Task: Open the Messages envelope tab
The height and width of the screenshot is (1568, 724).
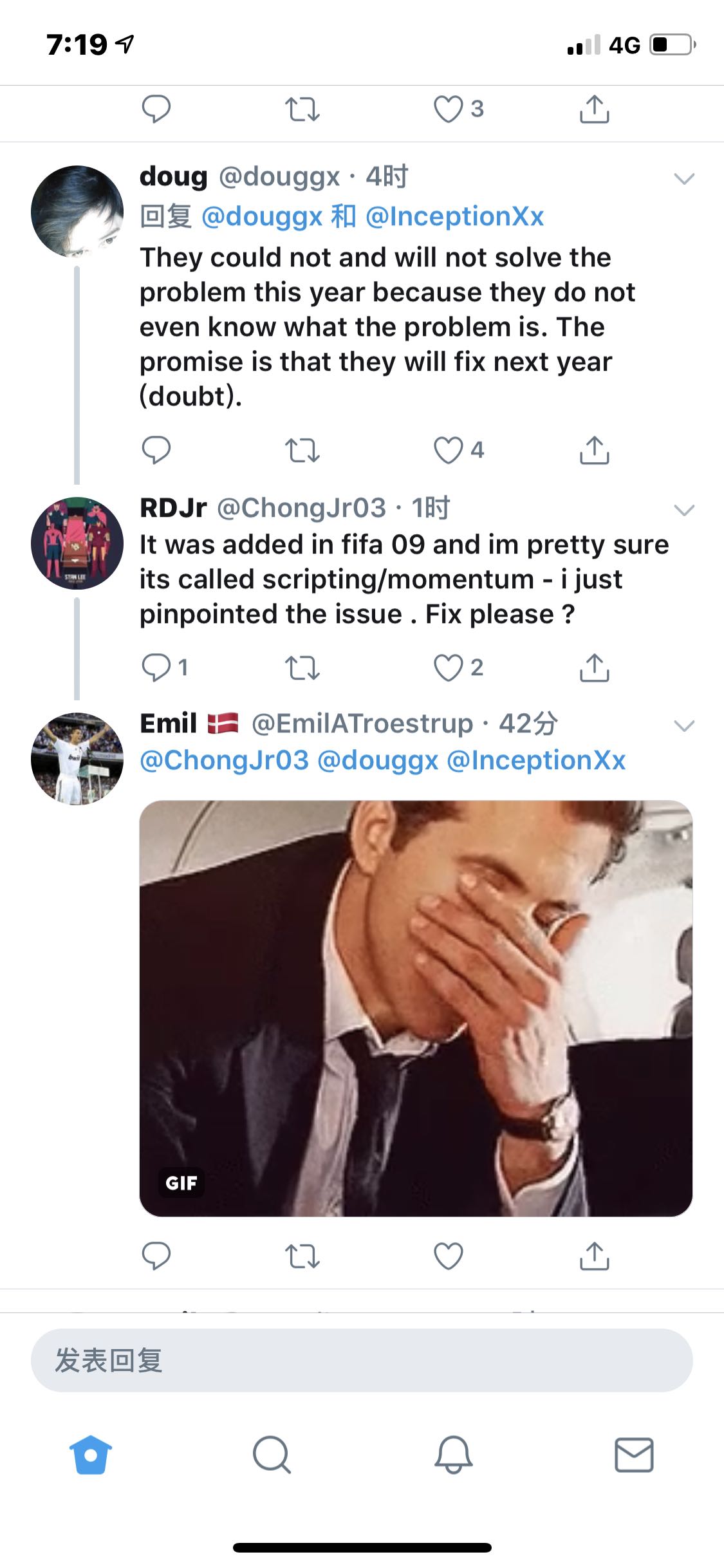Action: 634,1454
